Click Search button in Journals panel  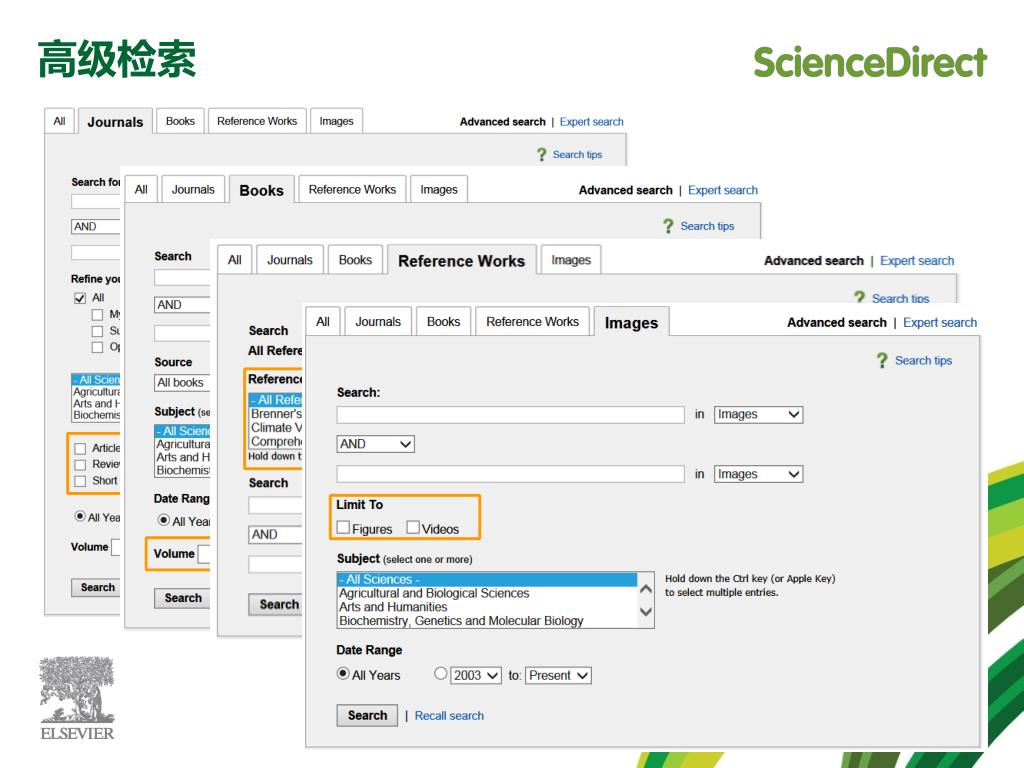pyautogui.click(x=96, y=588)
